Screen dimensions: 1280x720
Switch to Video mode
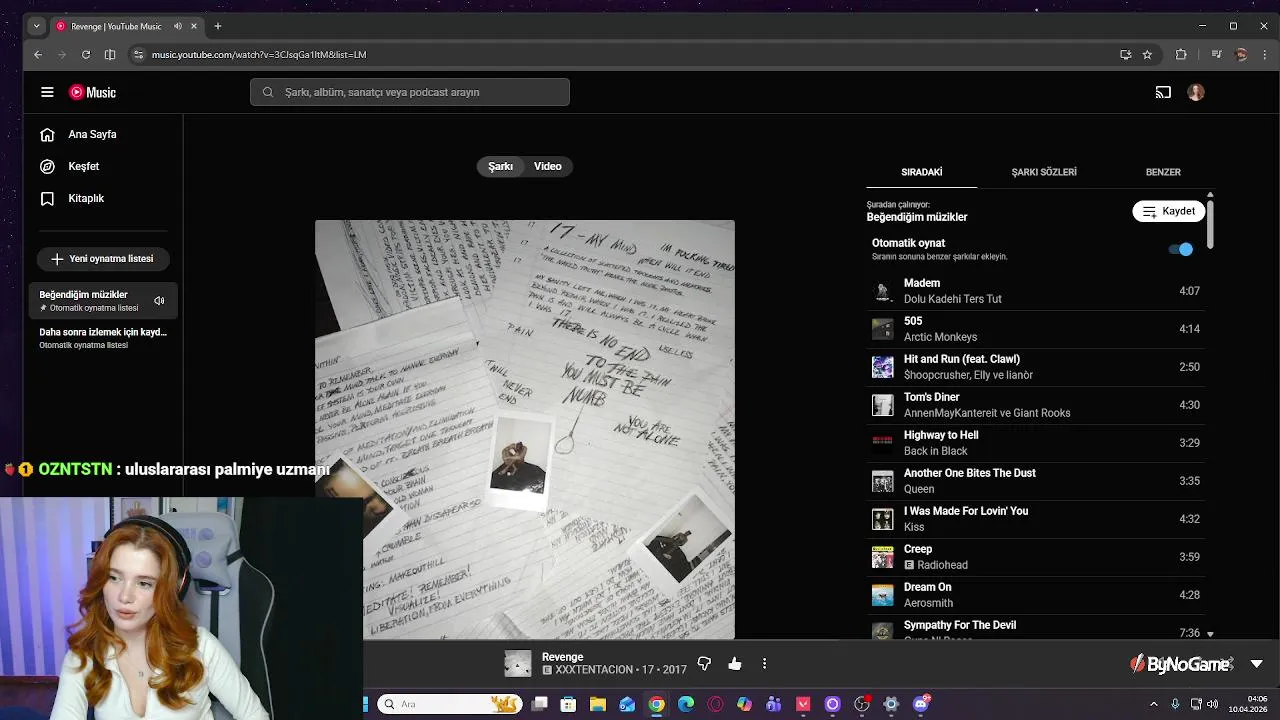coord(548,166)
